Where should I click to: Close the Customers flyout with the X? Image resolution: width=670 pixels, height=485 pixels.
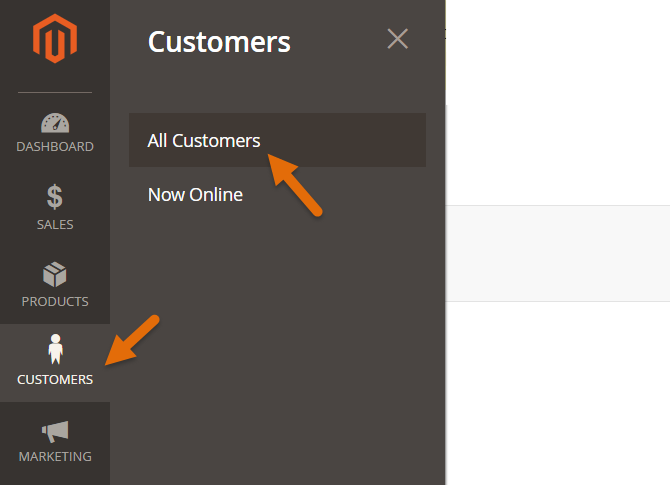(x=397, y=39)
